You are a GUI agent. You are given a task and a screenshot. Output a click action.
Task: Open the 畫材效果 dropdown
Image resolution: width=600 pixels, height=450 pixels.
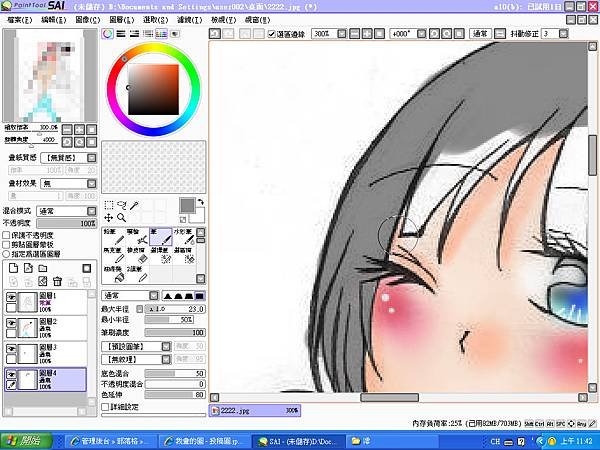(x=91, y=184)
